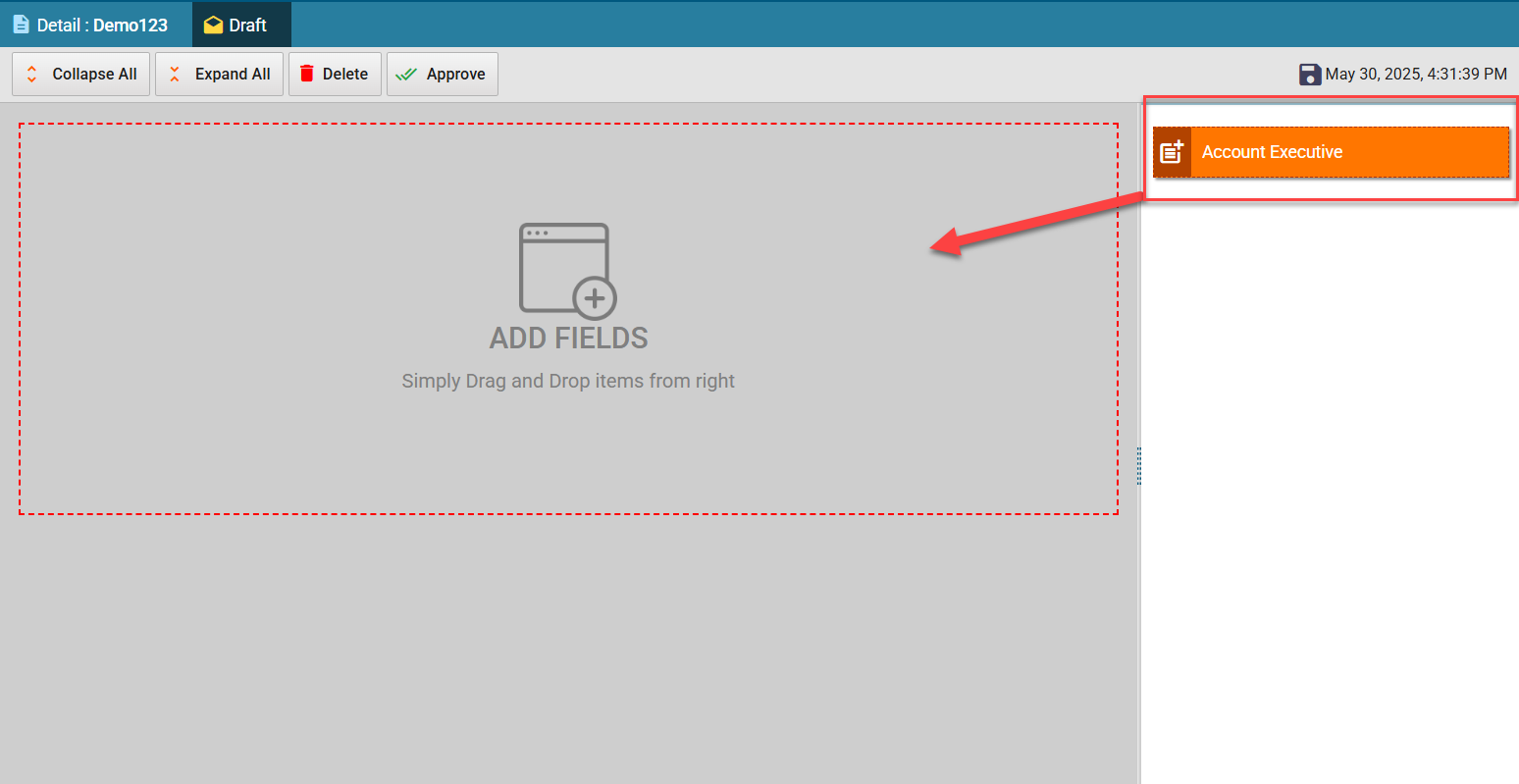Viewport: 1519px width, 784px height.
Task: Click the ADD FIELDS heading text
Action: tap(568, 338)
